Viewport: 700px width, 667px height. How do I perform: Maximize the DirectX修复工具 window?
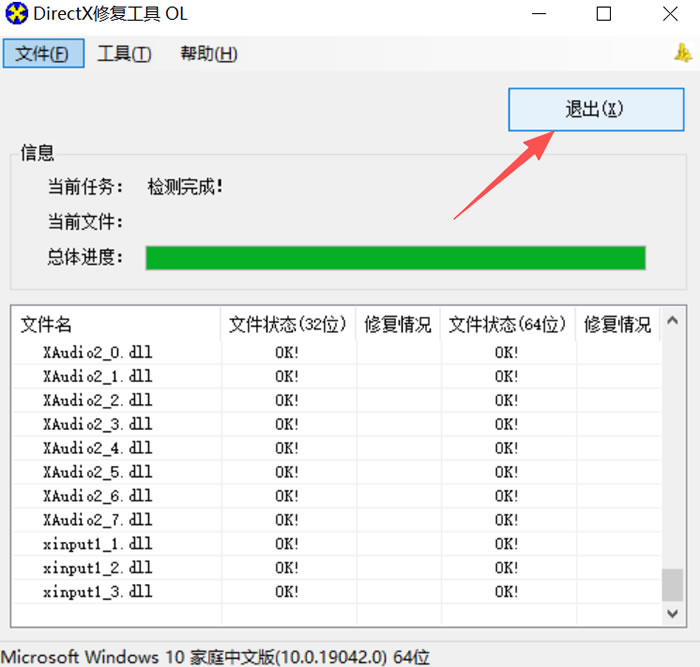(604, 14)
